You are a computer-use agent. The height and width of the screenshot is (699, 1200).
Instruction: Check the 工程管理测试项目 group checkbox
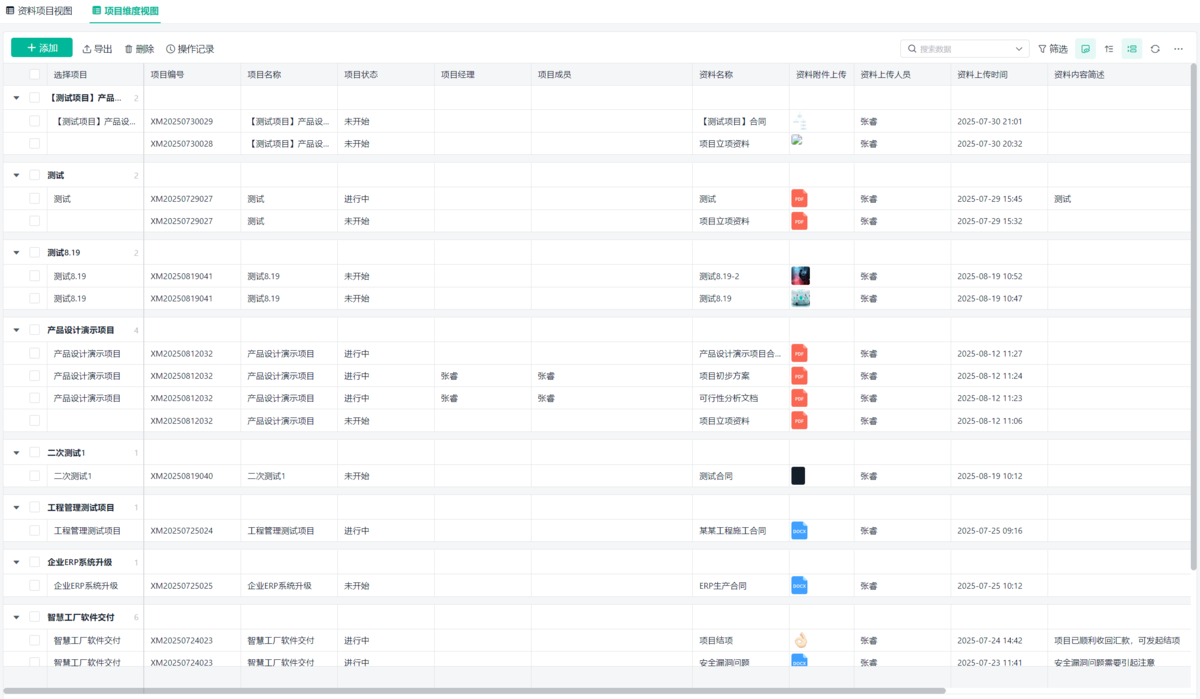point(34,507)
